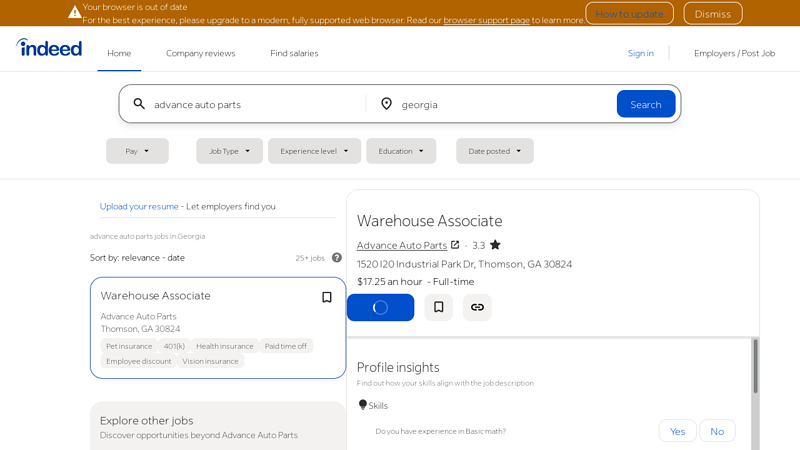Click the blue Search button
The image size is (800, 450).
(x=645, y=104)
